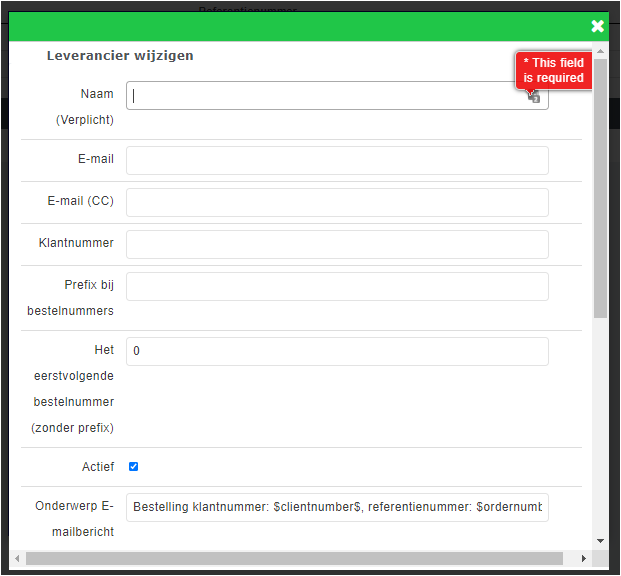Click the Onderwerp E-mailbericht text field
The image size is (621, 576).
click(x=337, y=507)
